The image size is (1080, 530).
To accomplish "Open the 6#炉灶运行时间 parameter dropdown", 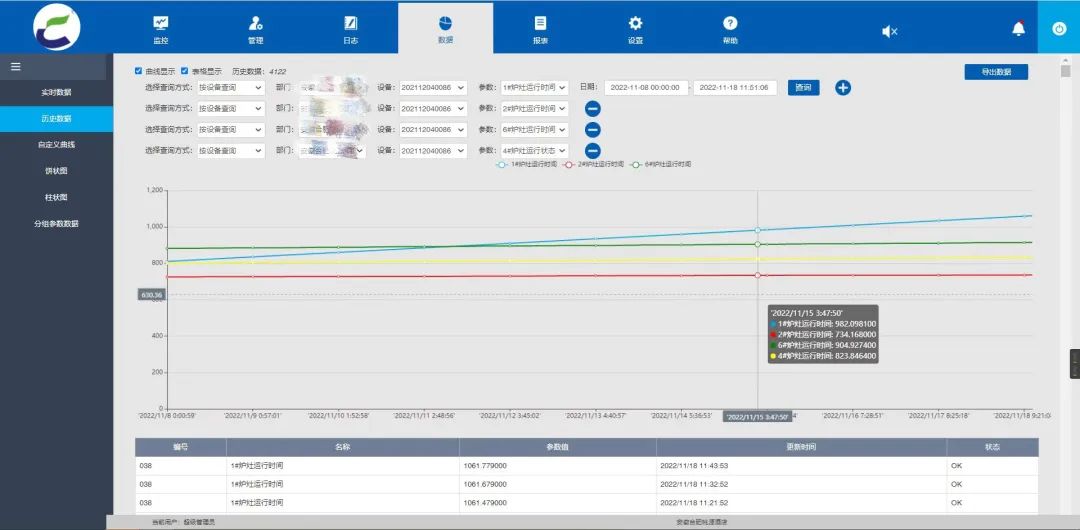I will (534, 130).
